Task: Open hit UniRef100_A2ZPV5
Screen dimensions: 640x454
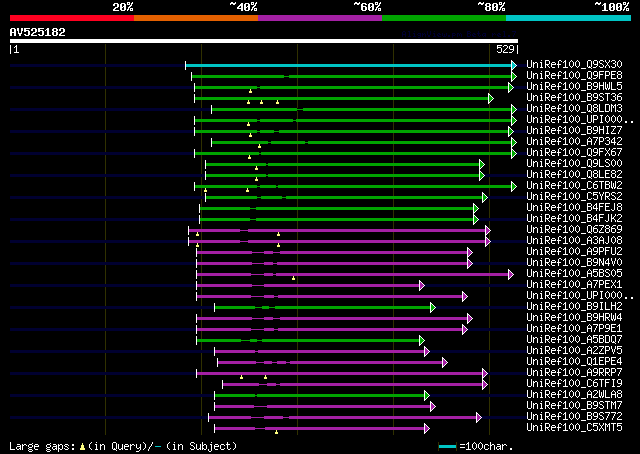Action: (574, 351)
